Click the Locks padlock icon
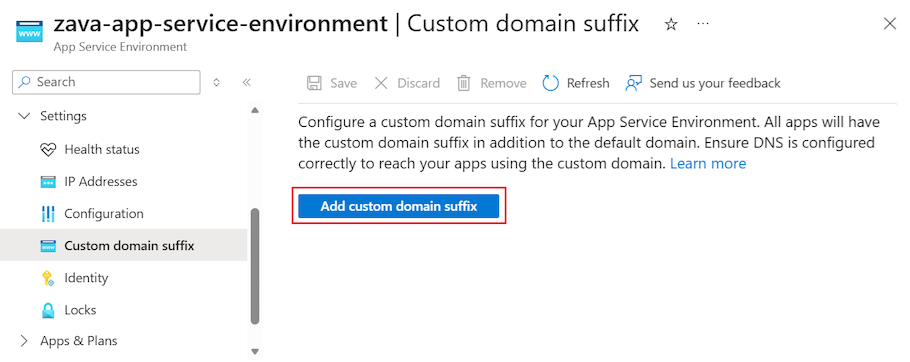Image resolution: width=910 pixels, height=362 pixels. tap(48, 310)
